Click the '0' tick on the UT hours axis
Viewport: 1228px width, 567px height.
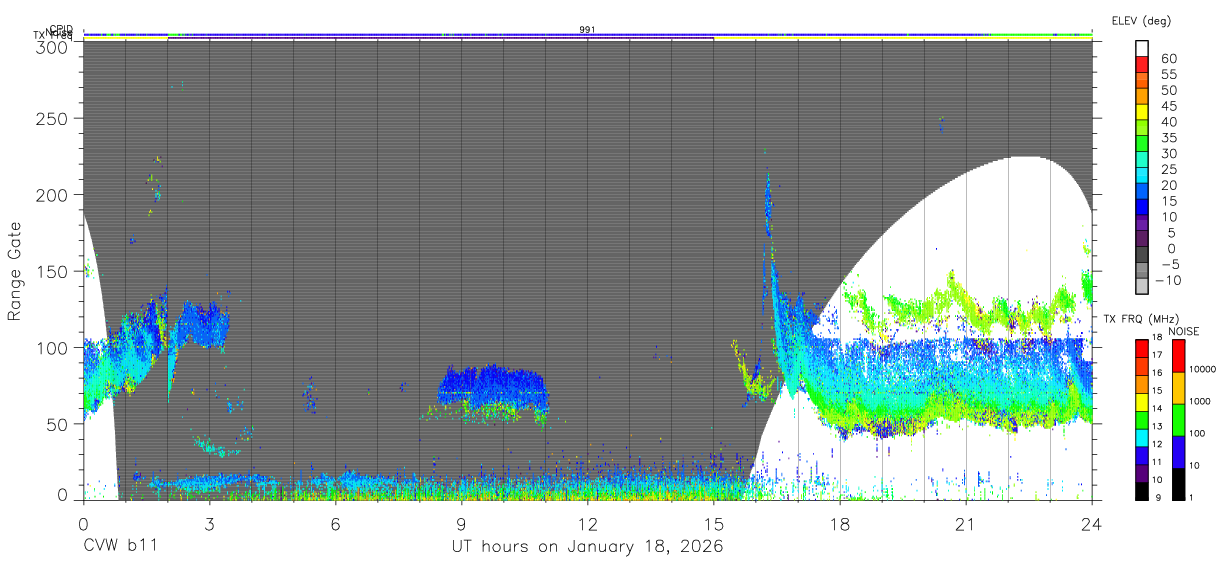pos(83,523)
